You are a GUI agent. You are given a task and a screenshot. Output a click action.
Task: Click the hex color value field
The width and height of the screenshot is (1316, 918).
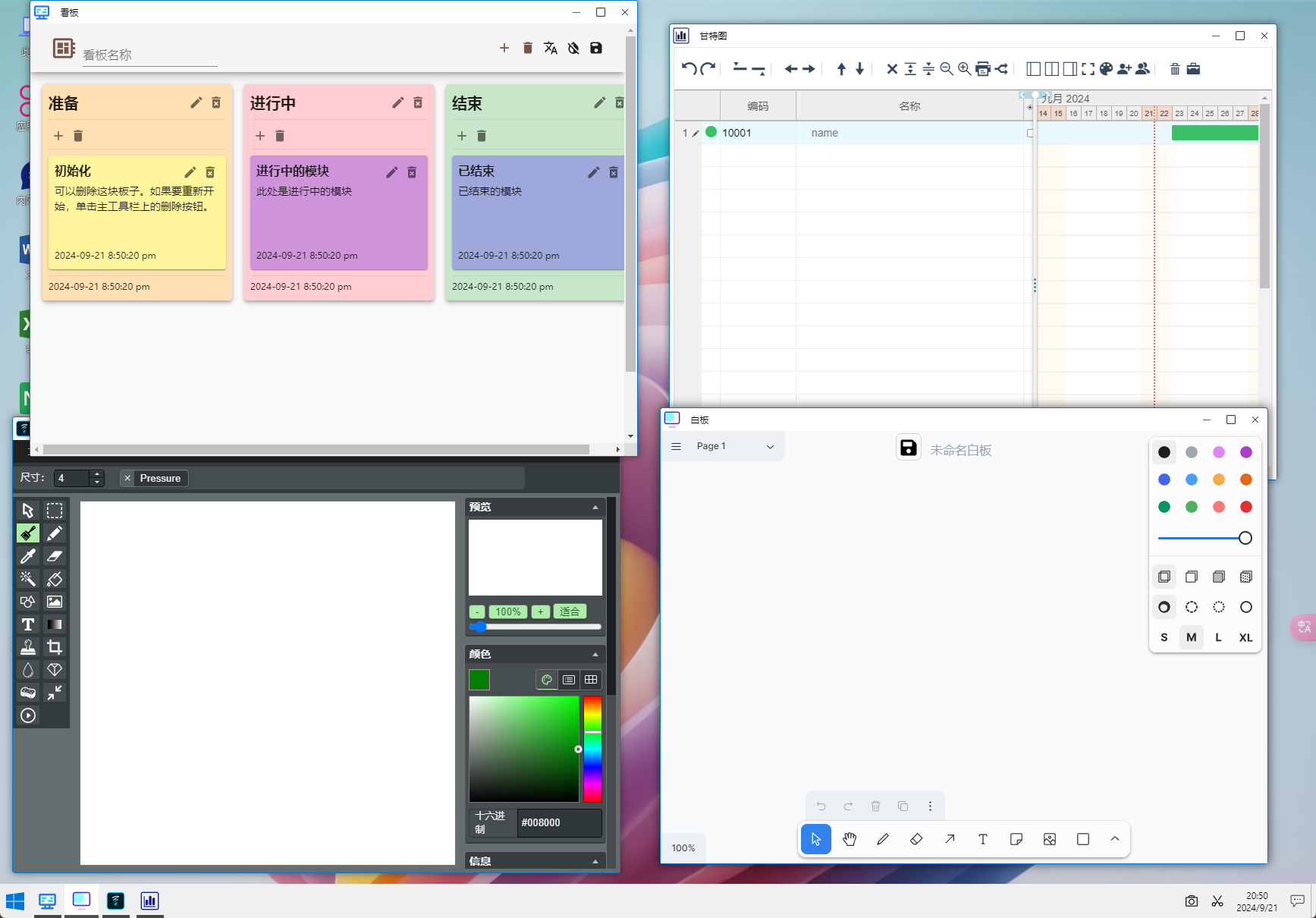coord(560,822)
